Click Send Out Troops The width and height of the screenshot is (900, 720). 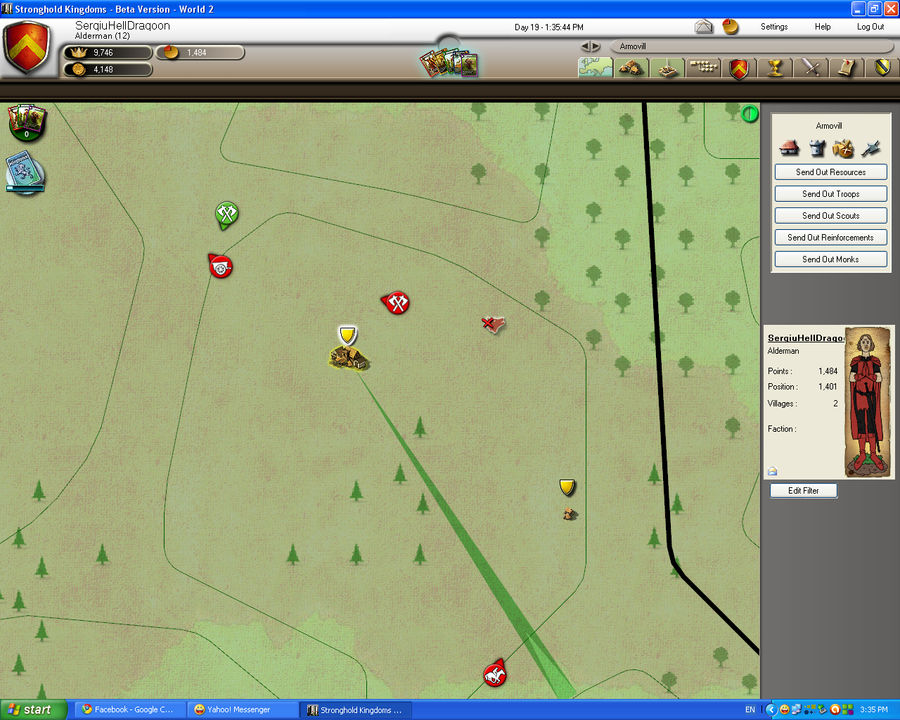click(831, 193)
